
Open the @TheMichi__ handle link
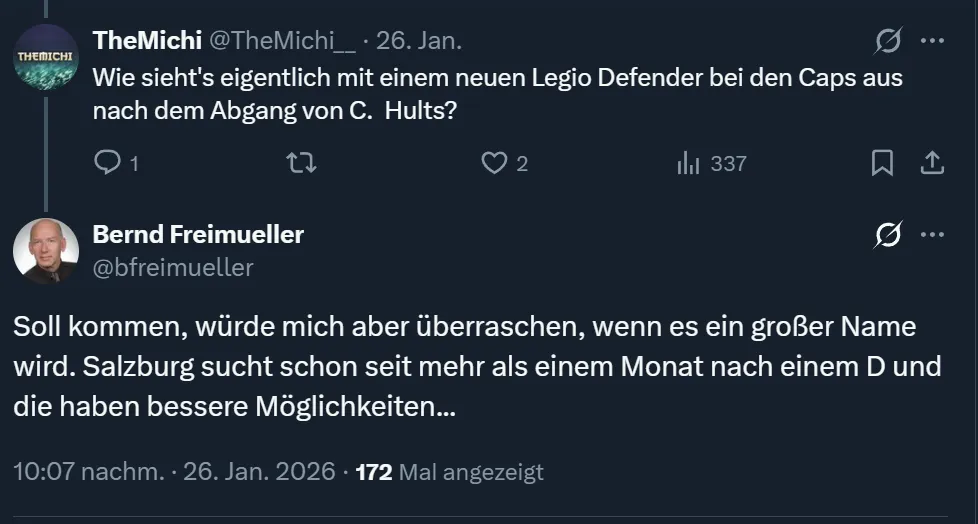click(281, 40)
